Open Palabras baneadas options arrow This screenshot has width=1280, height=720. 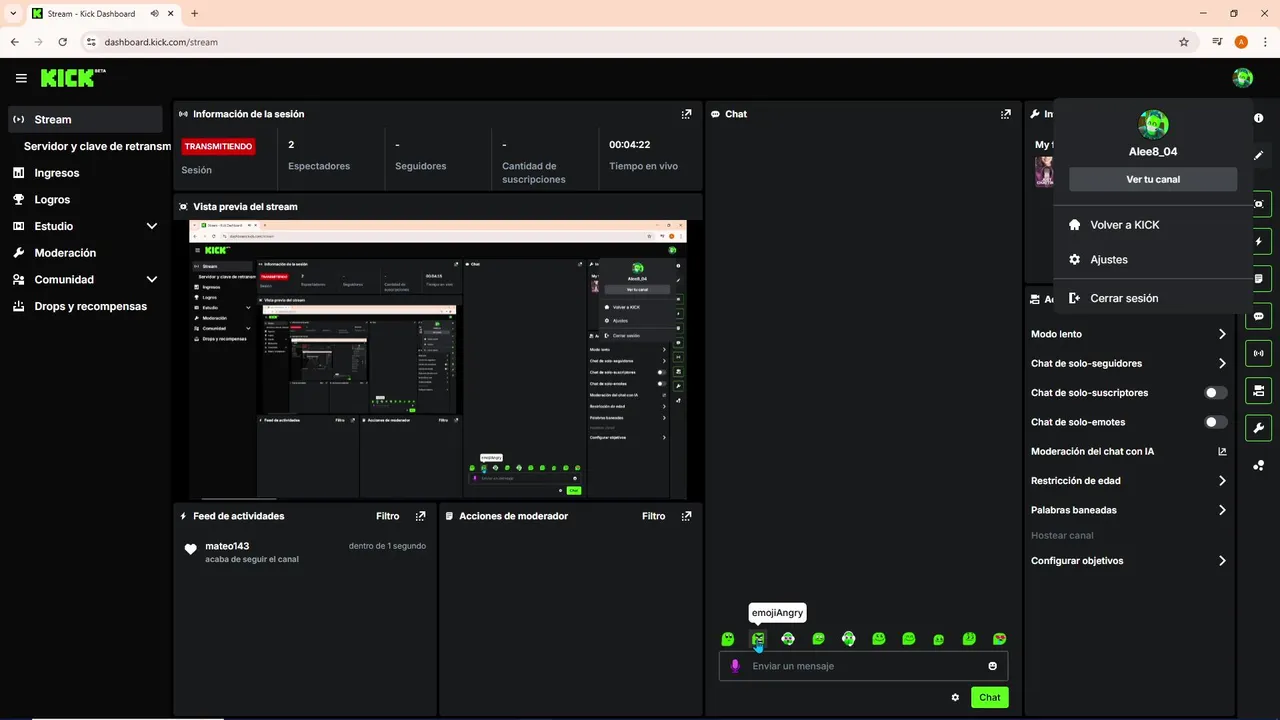pyautogui.click(x=1222, y=510)
